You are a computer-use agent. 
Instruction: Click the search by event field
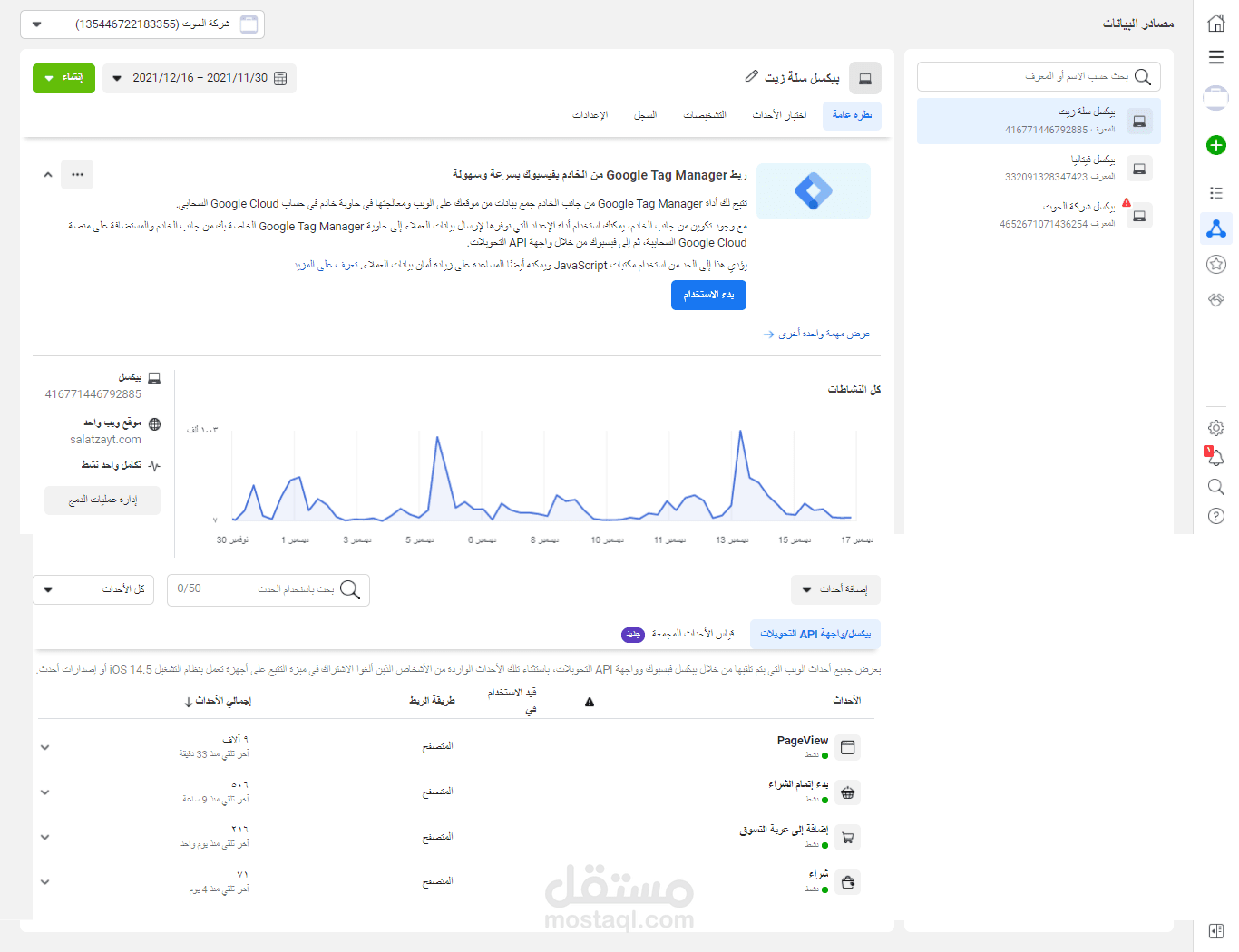[268, 589]
